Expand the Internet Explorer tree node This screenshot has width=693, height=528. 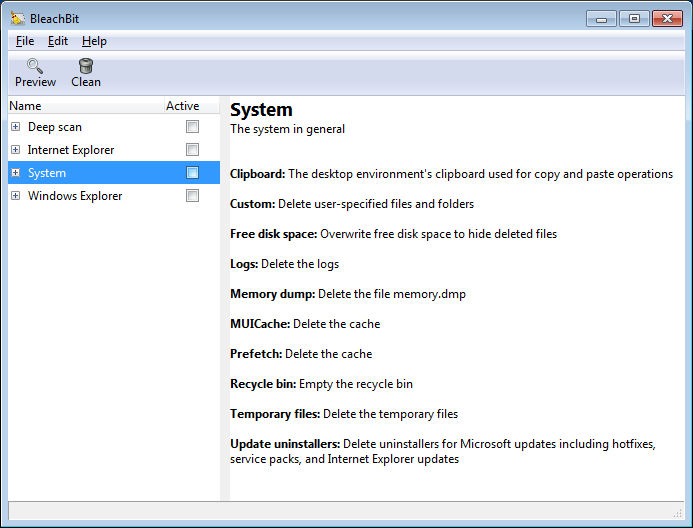(15, 150)
